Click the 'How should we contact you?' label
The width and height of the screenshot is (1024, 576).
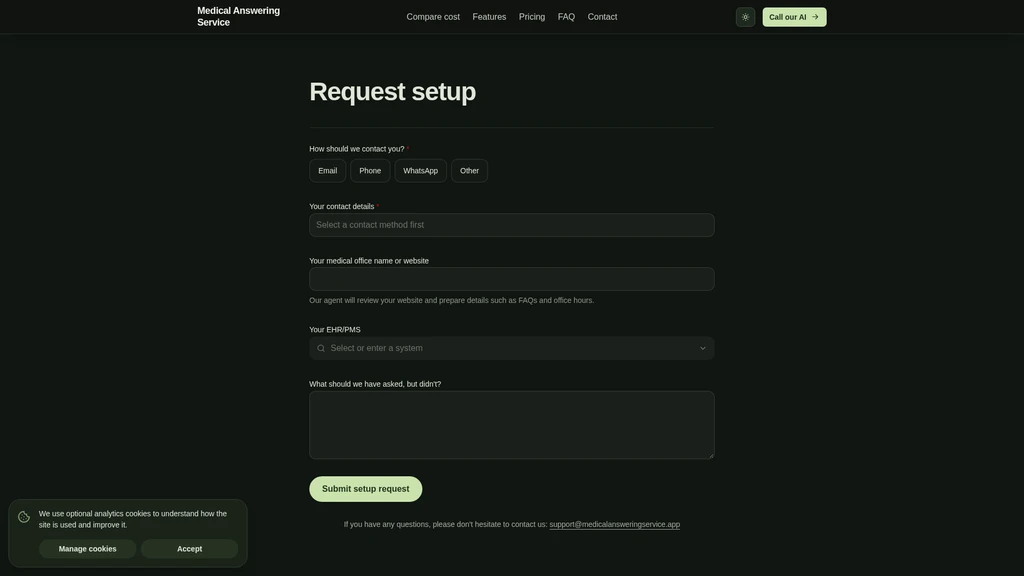tap(357, 149)
